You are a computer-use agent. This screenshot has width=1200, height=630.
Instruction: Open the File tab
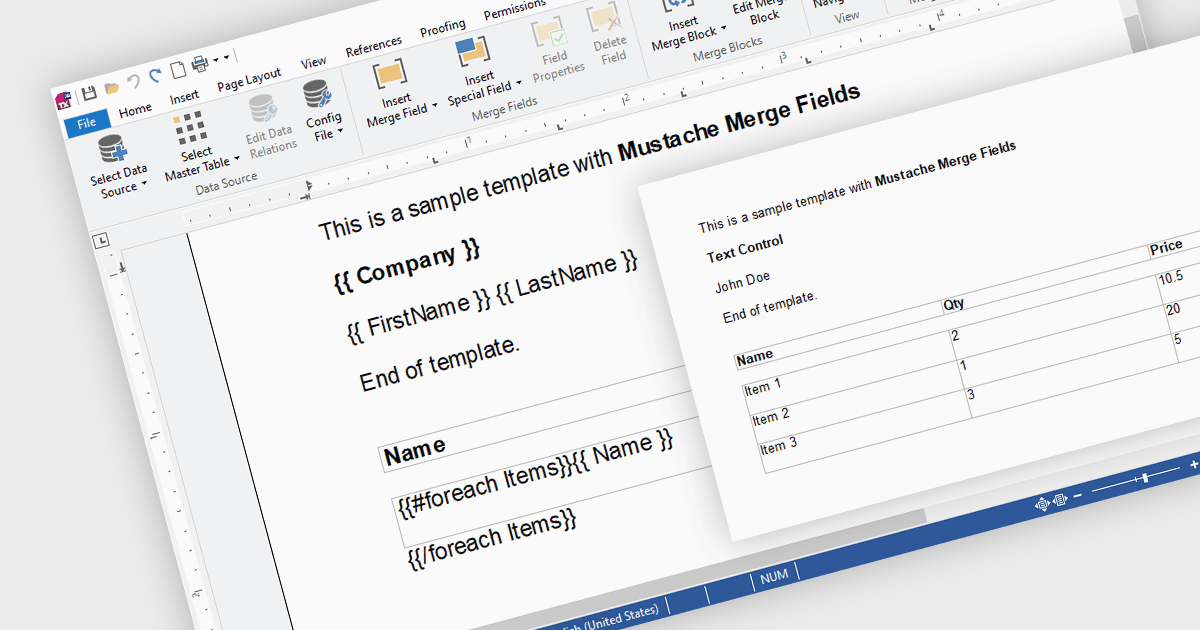click(87, 124)
